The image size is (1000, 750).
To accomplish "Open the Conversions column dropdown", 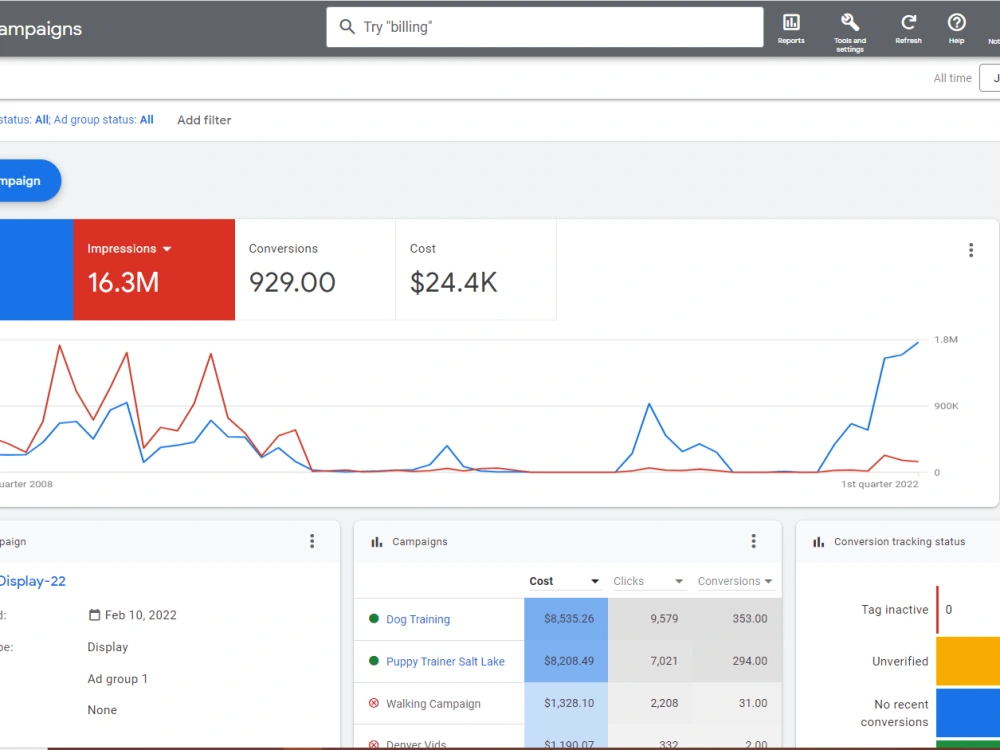I will click(x=768, y=581).
